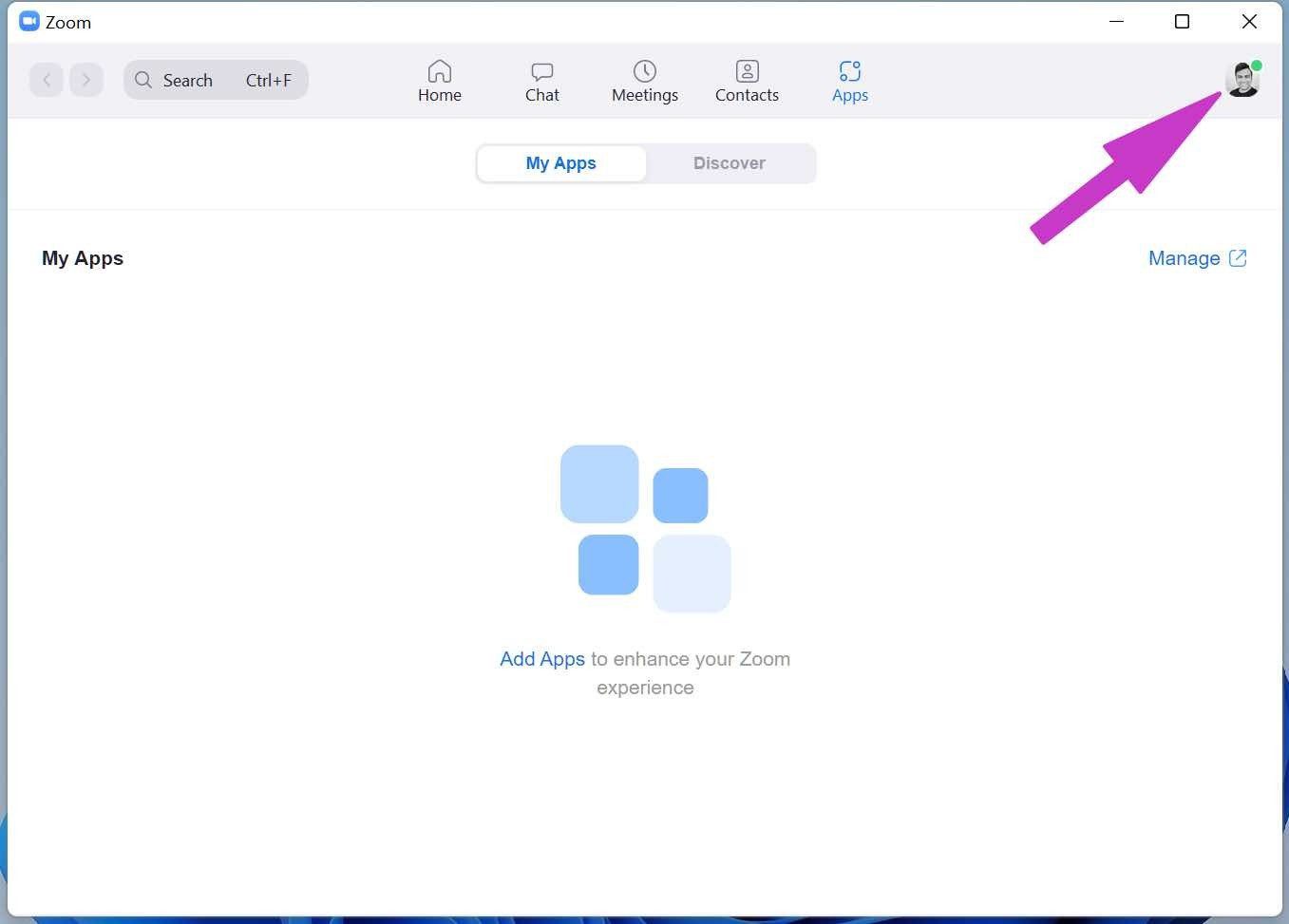Minimize the Zoom window

[1117, 21]
